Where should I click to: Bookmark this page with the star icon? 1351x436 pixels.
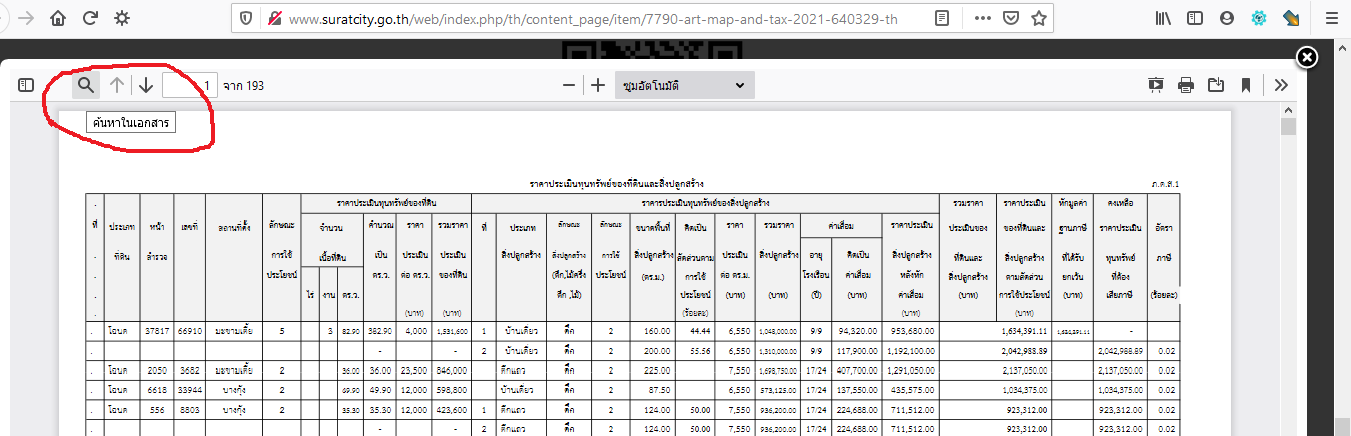(1039, 18)
